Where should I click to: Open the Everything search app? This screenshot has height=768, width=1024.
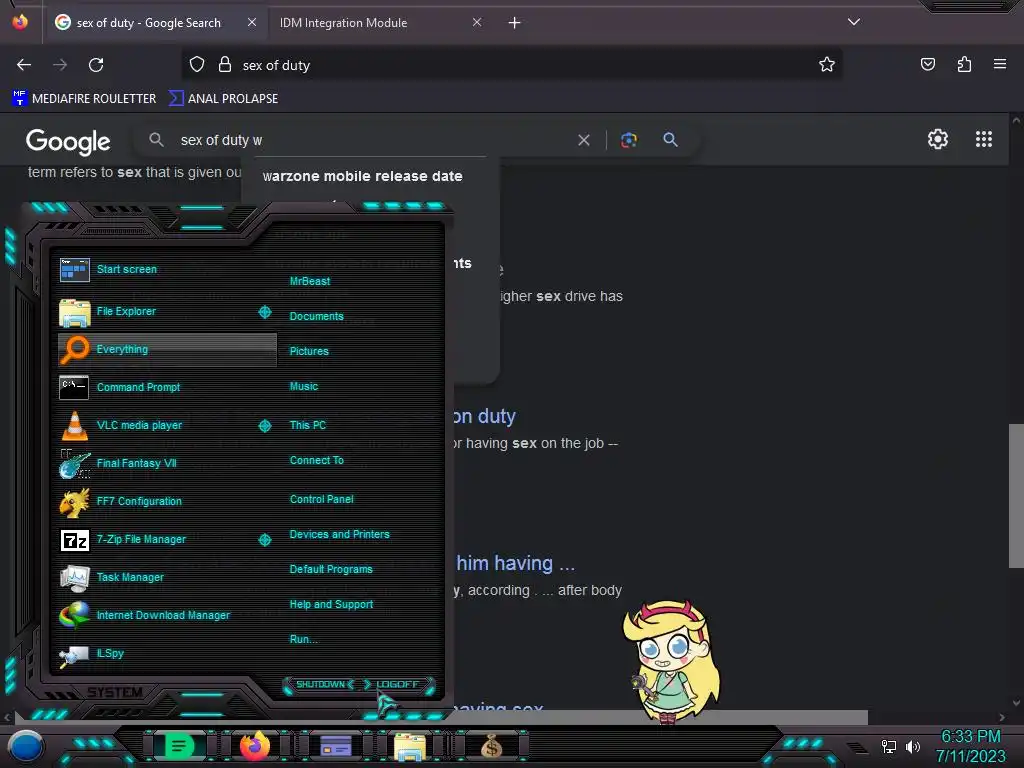click(x=167, y=349)
